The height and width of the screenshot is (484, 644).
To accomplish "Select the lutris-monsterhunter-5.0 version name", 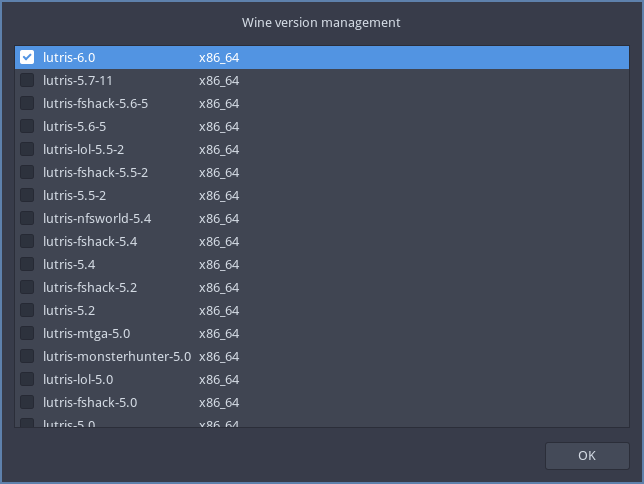I will [117, 357].
